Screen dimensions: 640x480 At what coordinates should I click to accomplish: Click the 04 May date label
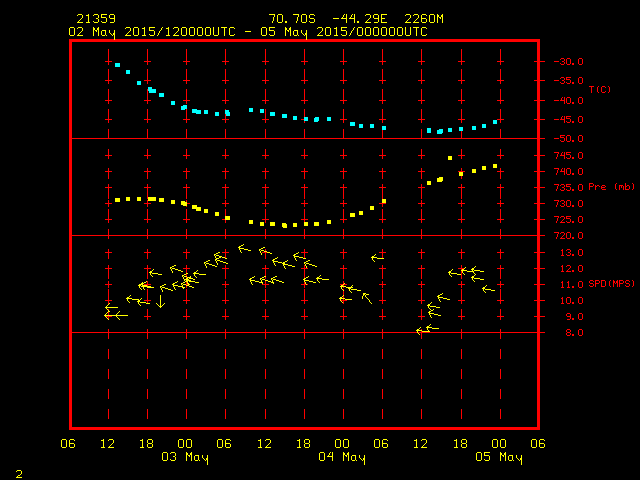(342, 457)
